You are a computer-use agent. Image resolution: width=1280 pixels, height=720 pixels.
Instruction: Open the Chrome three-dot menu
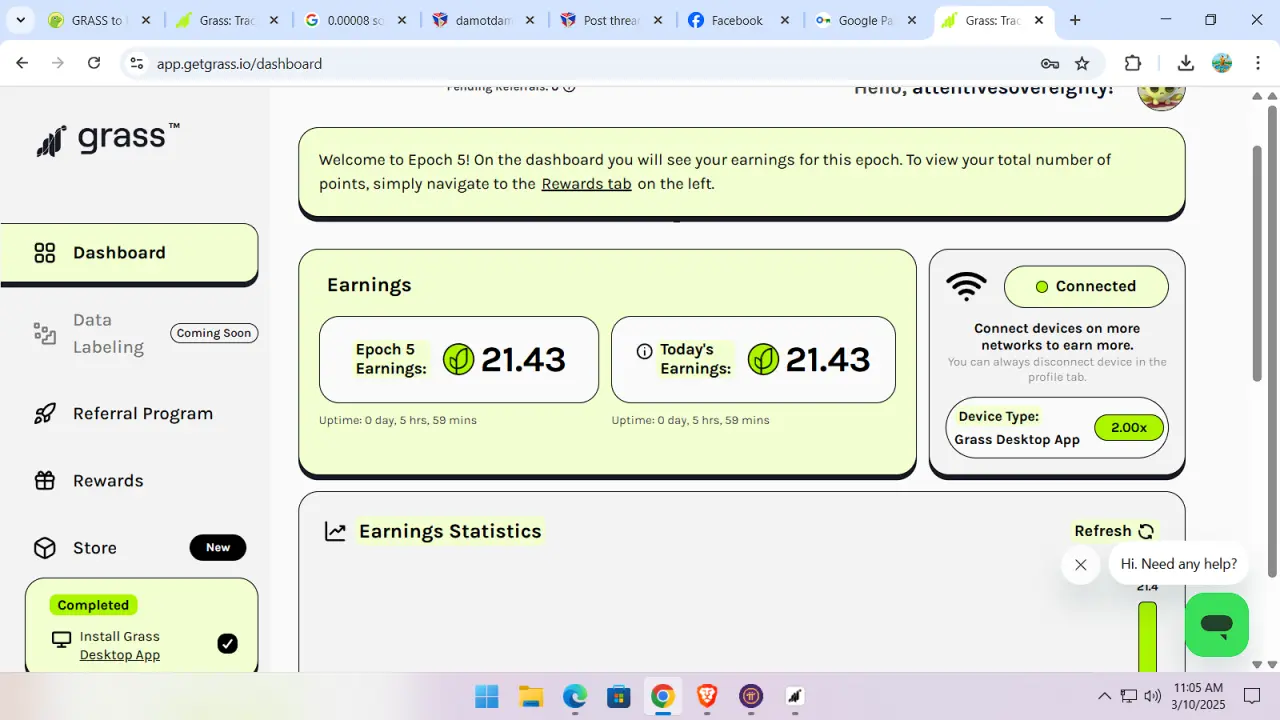pyautogui.click(x=1258, y=63)
